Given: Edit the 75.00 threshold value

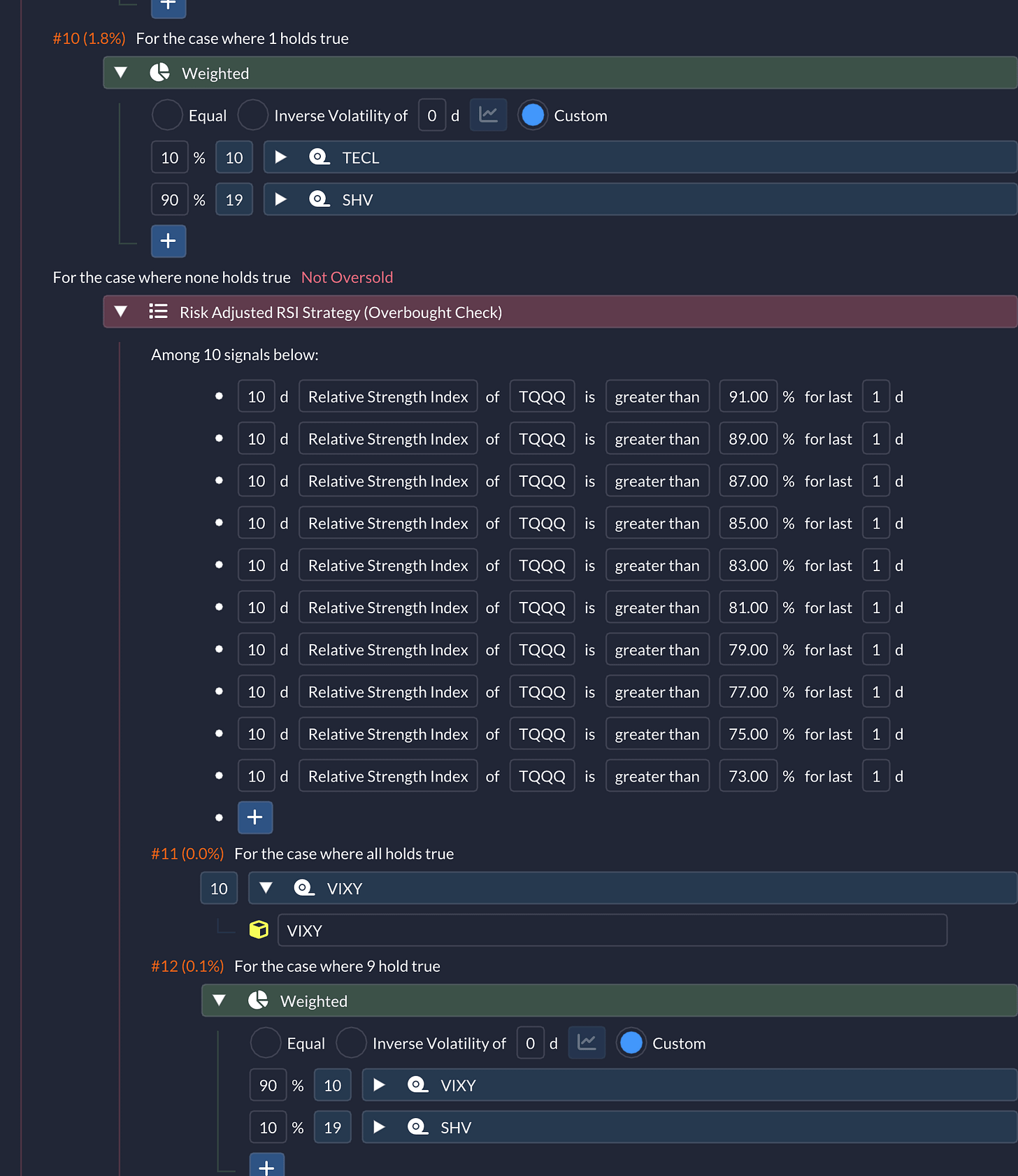Looking at the screenshot, I should [x=748, y=734].
